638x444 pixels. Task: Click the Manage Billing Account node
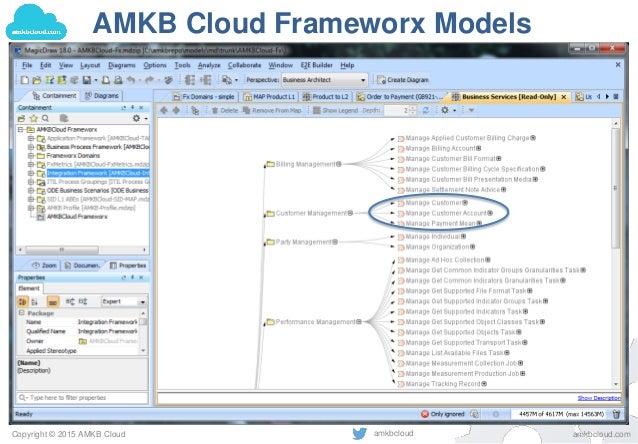point(439,149)
